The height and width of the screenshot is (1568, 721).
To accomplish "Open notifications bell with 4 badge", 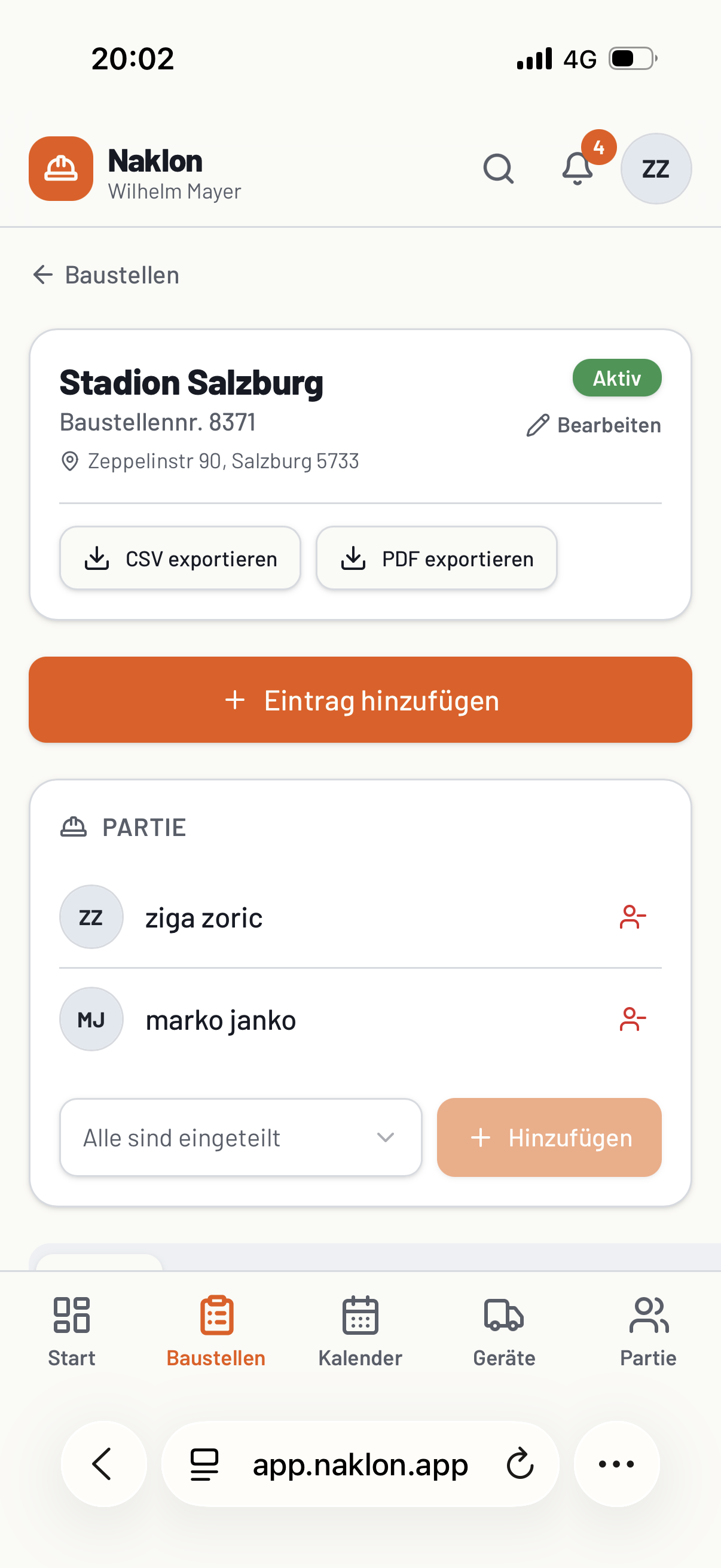I will click(x=578, y=169).
